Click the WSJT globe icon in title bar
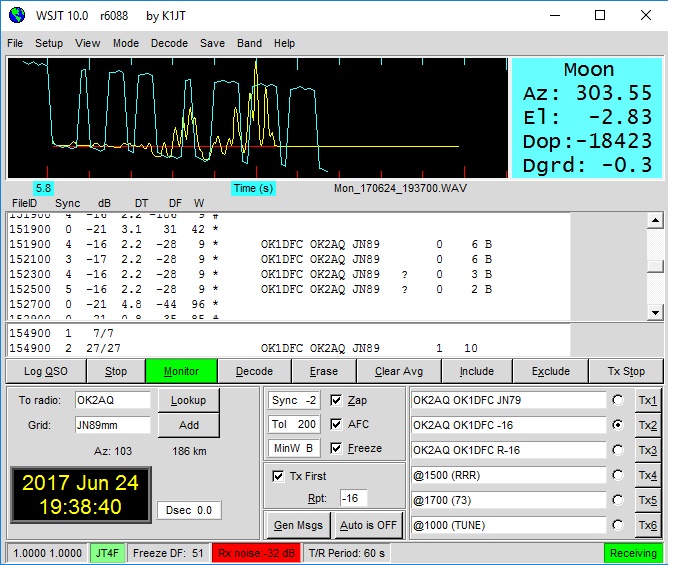Screen dimensions: 683x565 [16, 15]
